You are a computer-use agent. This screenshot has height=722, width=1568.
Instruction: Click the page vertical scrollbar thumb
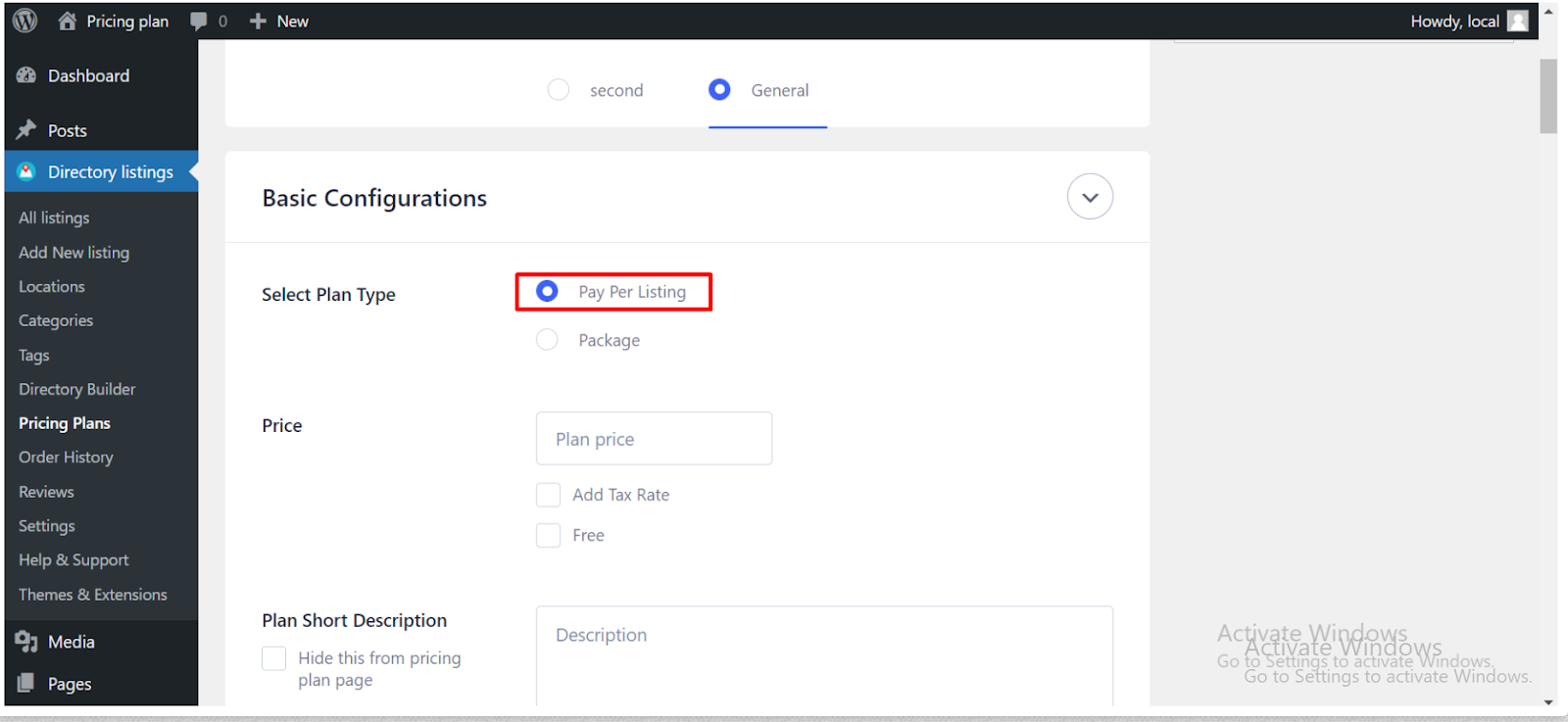1548,96
